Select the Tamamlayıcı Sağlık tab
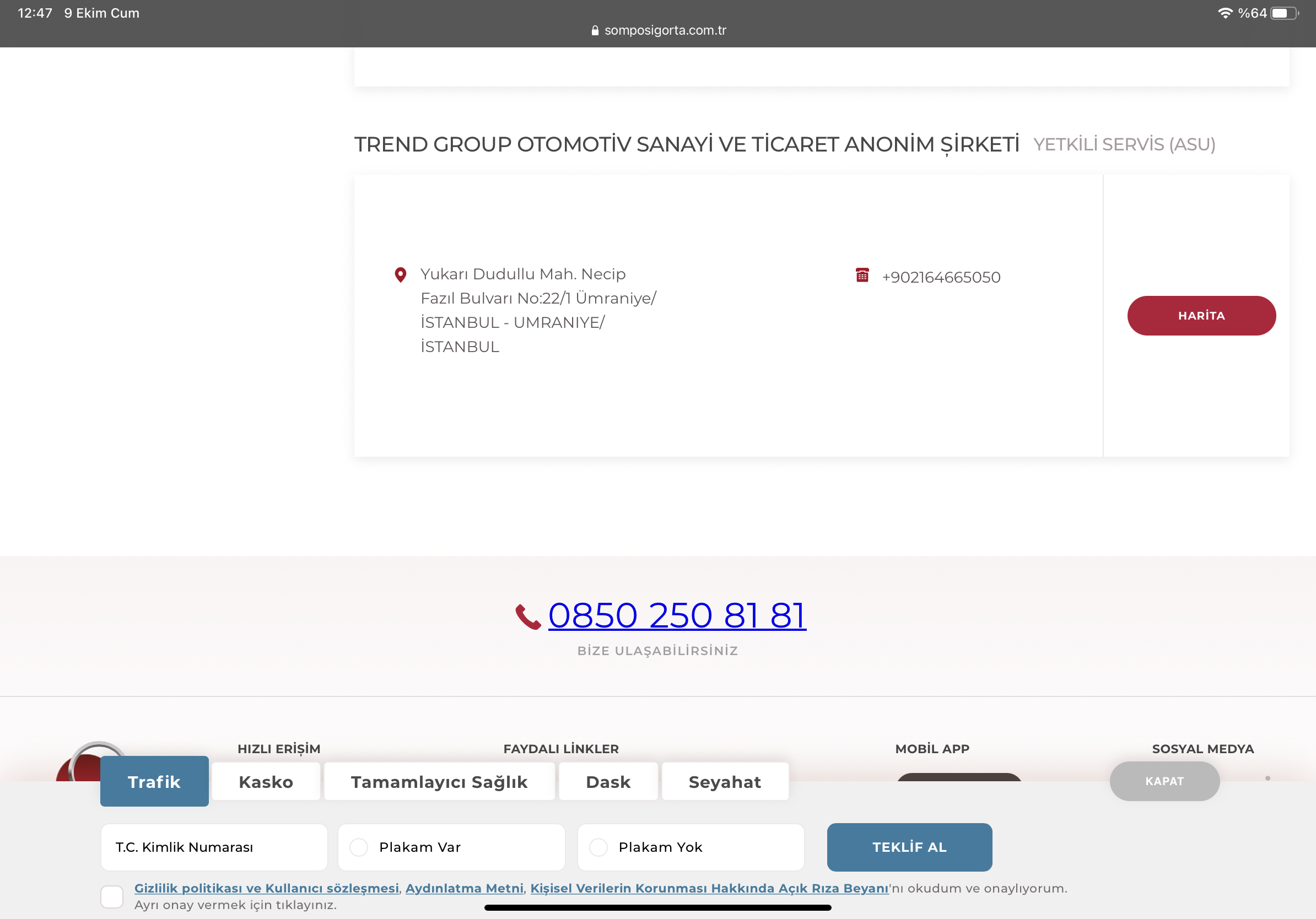The height and width of the screenshot is (919, 1316). (x=439, y=781)
